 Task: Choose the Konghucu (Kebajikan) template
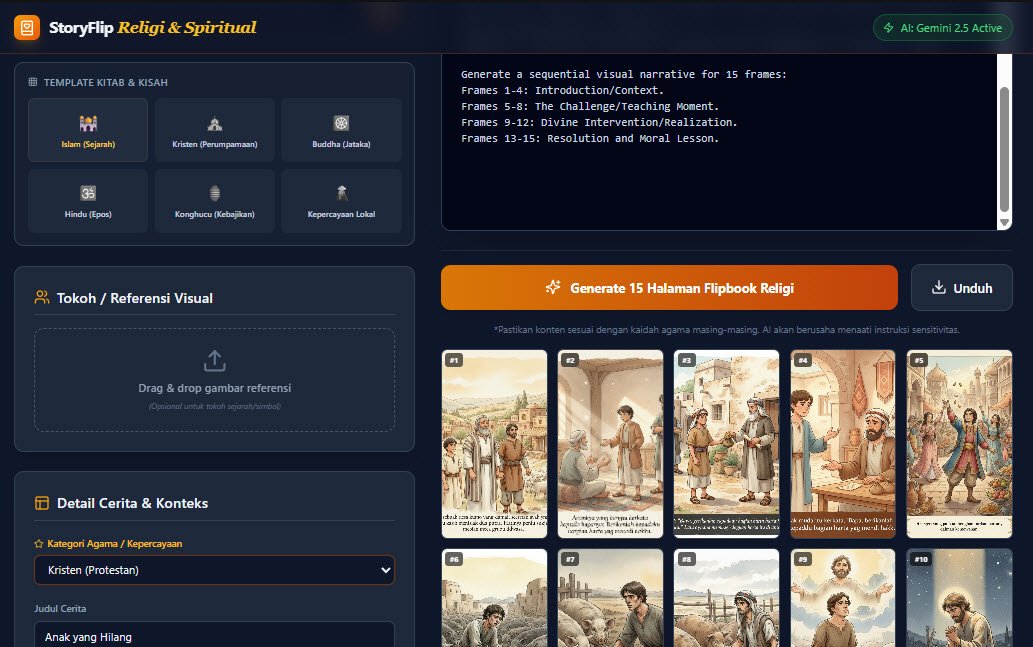215,201
